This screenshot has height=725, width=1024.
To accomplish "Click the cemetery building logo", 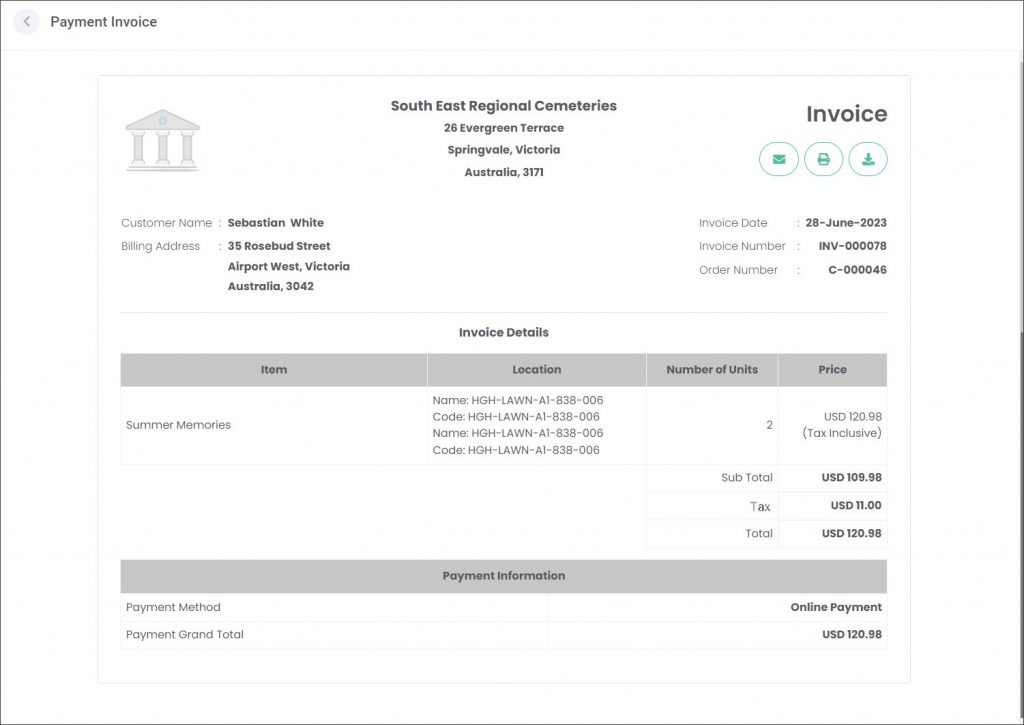I will pyautogui.click(x=163, y=140).
